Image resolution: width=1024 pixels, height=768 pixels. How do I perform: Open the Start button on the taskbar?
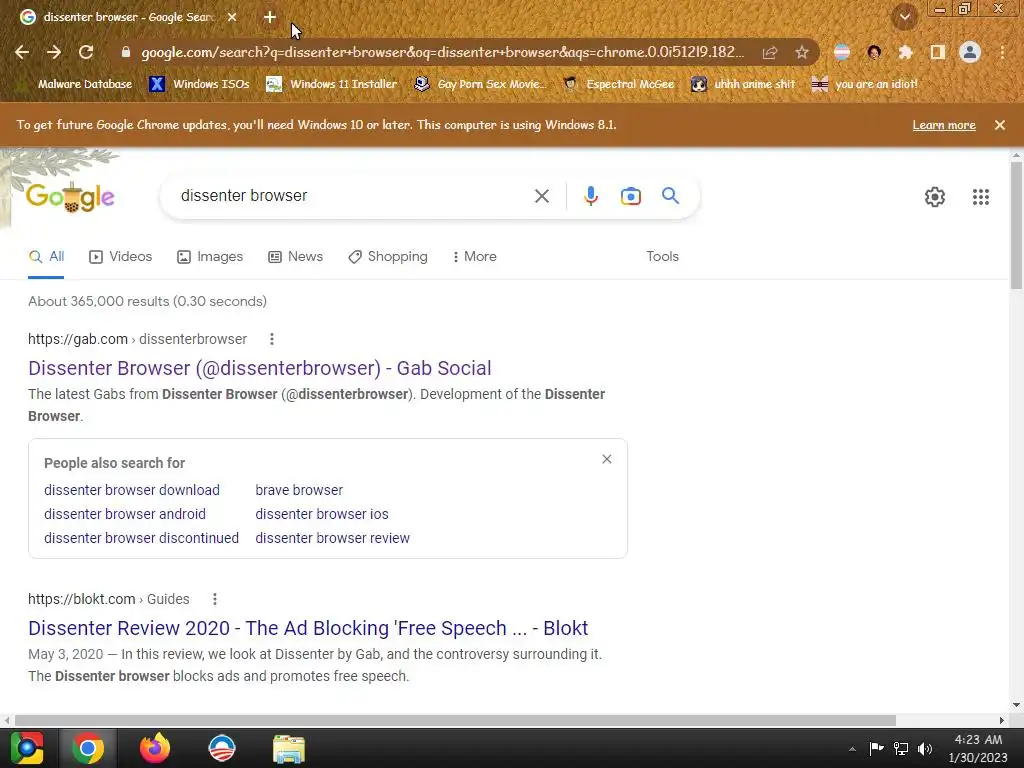[x=27, y=748]
